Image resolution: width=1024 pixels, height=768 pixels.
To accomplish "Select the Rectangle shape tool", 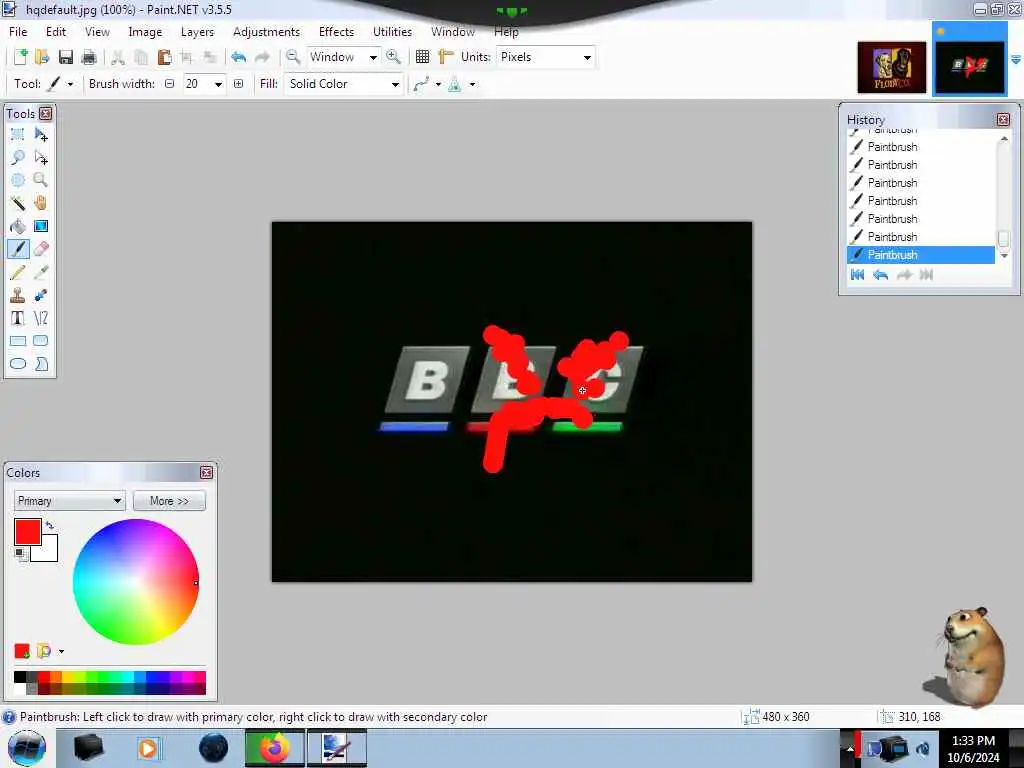I will pos(18,341).
